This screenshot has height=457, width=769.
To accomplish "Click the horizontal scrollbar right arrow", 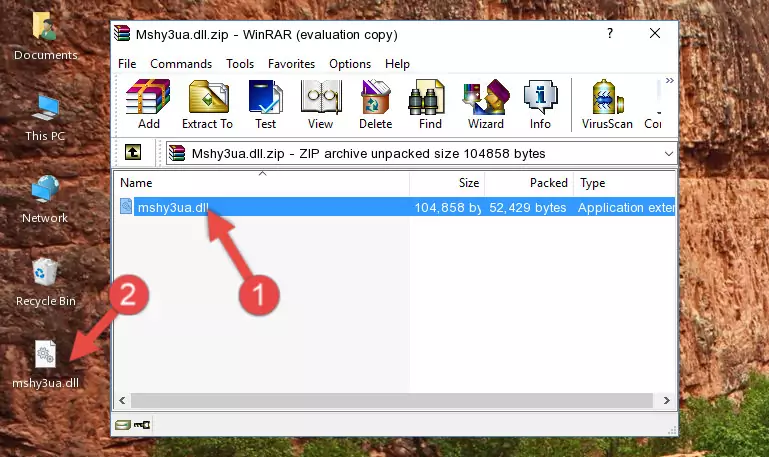I will 666,401.
